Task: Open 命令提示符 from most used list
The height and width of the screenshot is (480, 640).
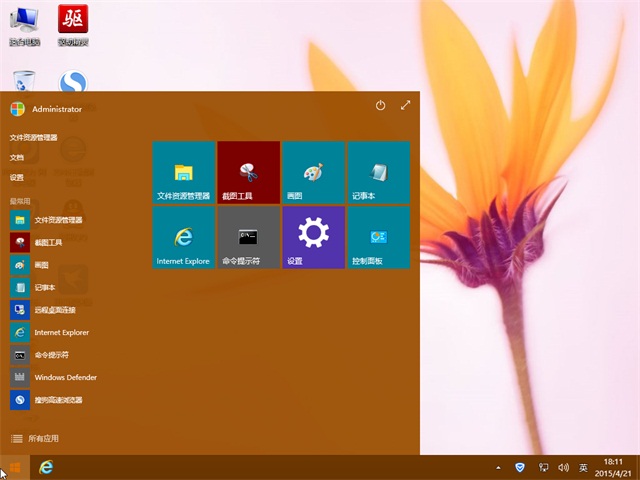Action: 40,355
